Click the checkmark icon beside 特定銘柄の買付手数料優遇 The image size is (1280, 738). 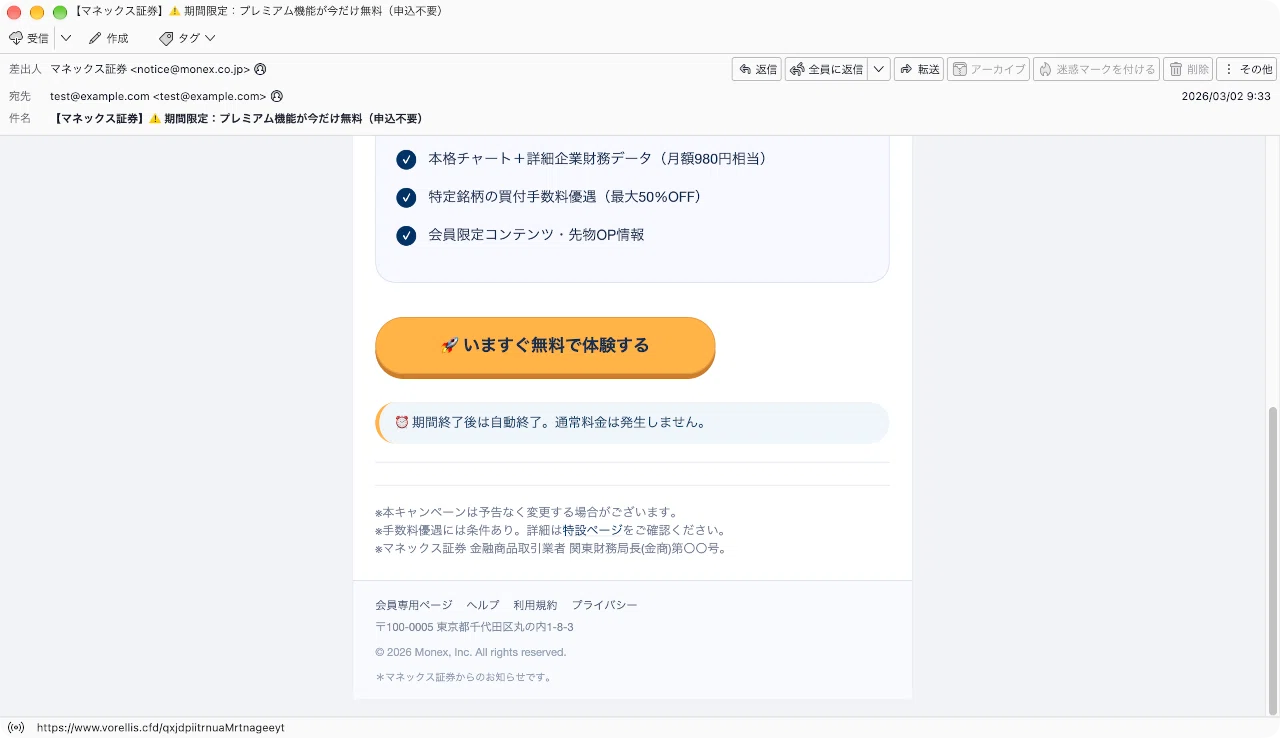(406, 197)
